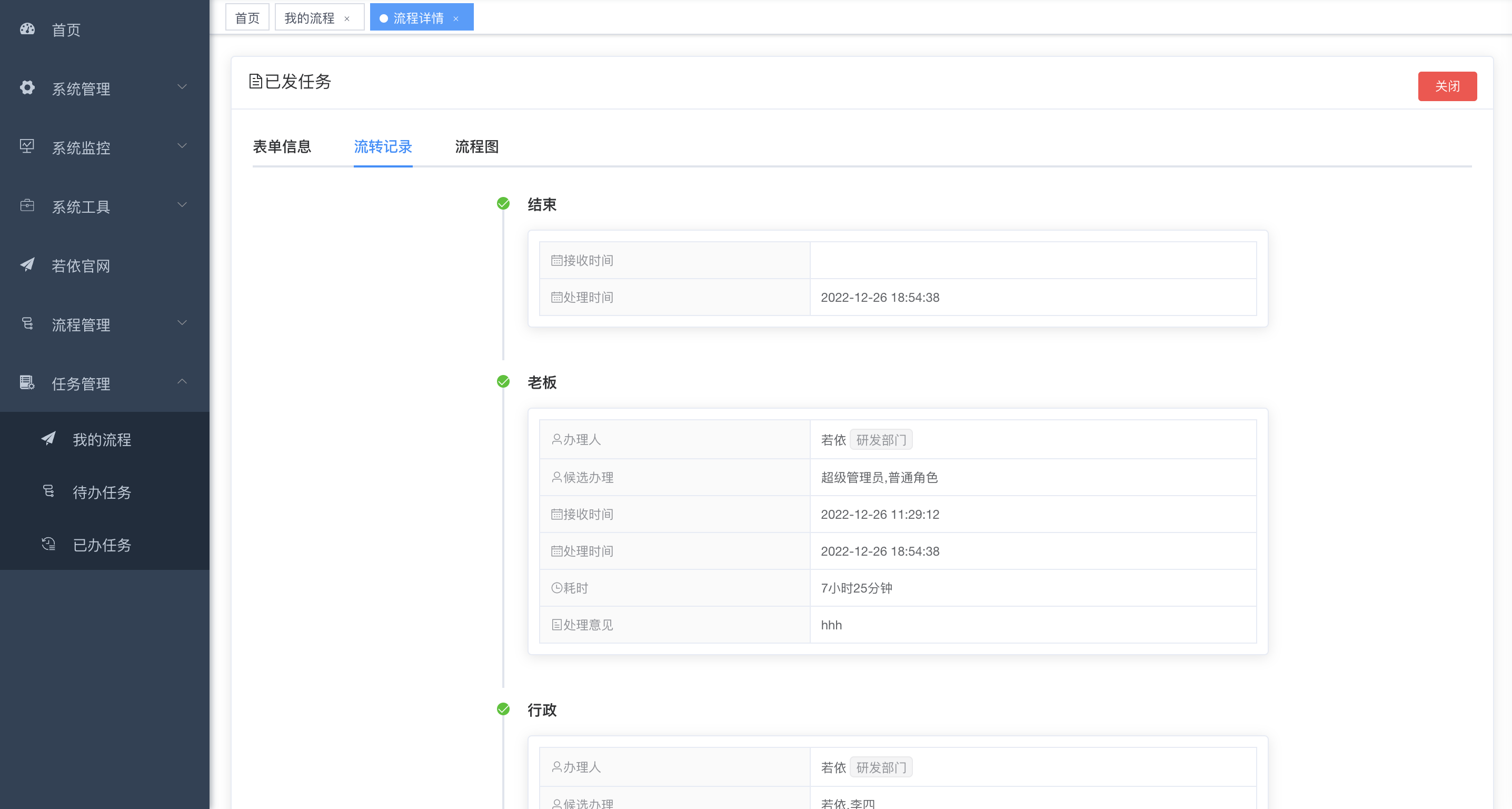The height and width of the screenshot is (809, 1512).
Task: Click the green check next to 结束 node
Action: (x=503, y=204)
